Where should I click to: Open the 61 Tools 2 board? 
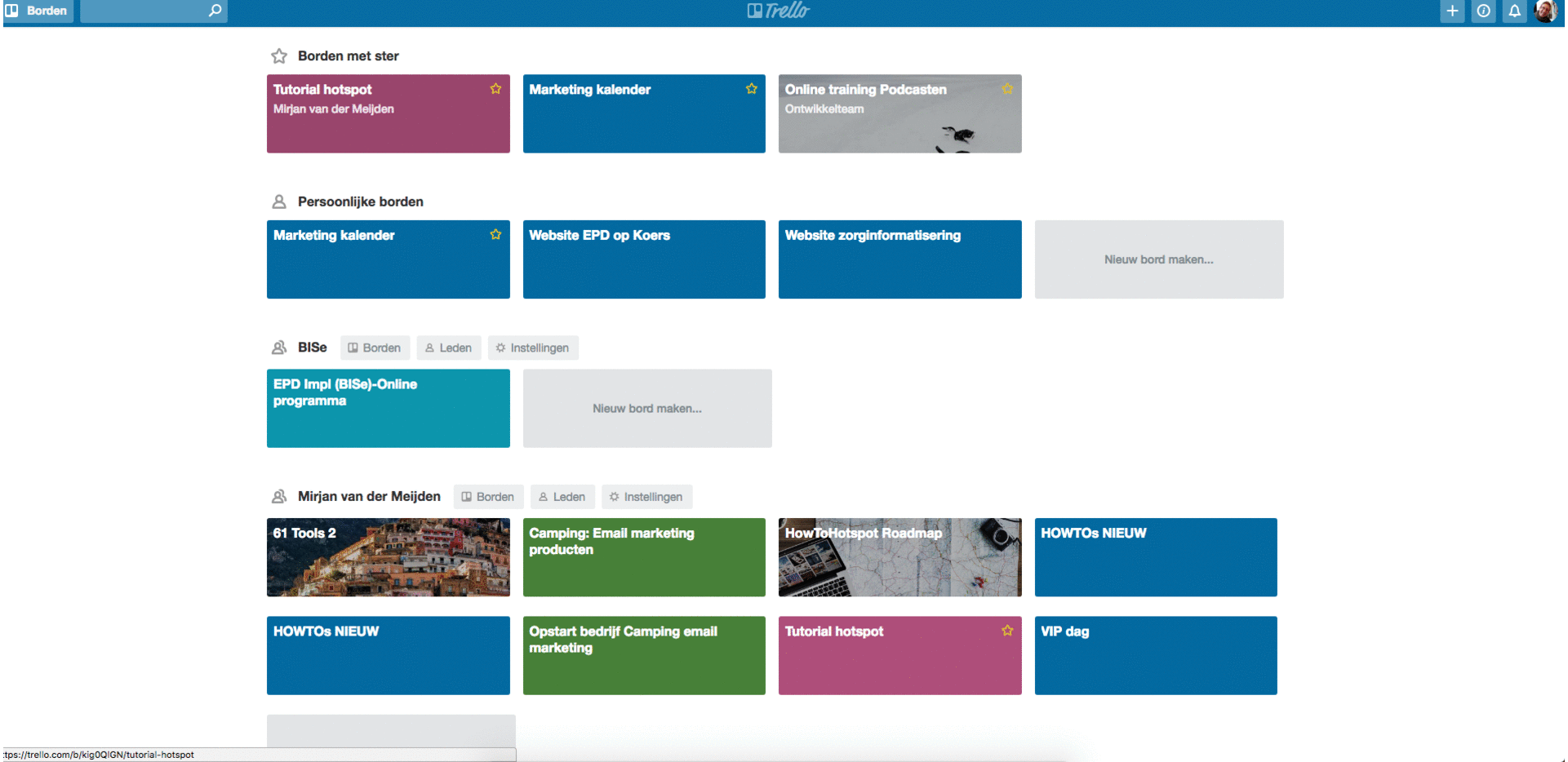(388, 557)
